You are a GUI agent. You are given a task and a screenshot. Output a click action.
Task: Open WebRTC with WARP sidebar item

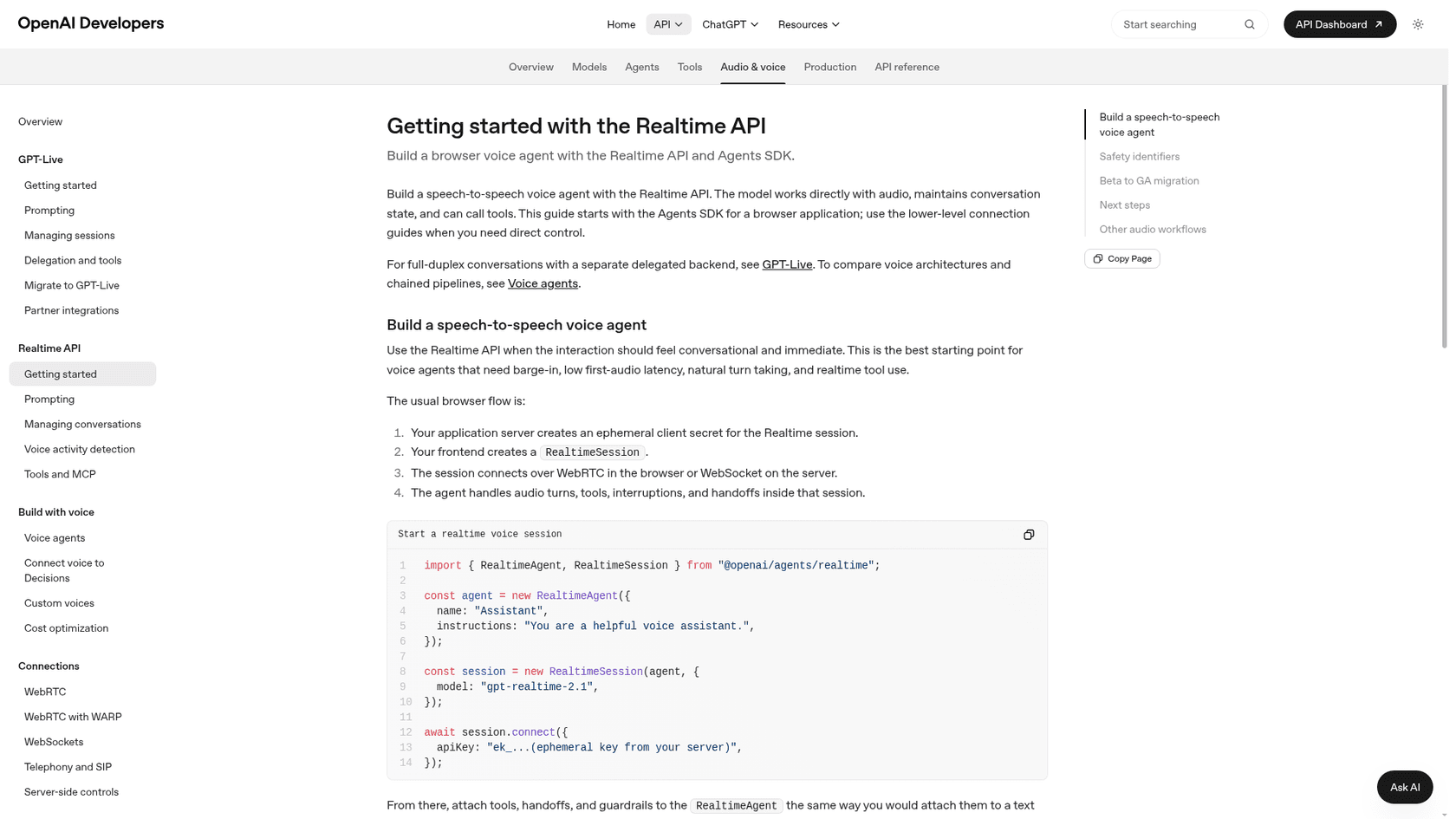tap(73, 717)
